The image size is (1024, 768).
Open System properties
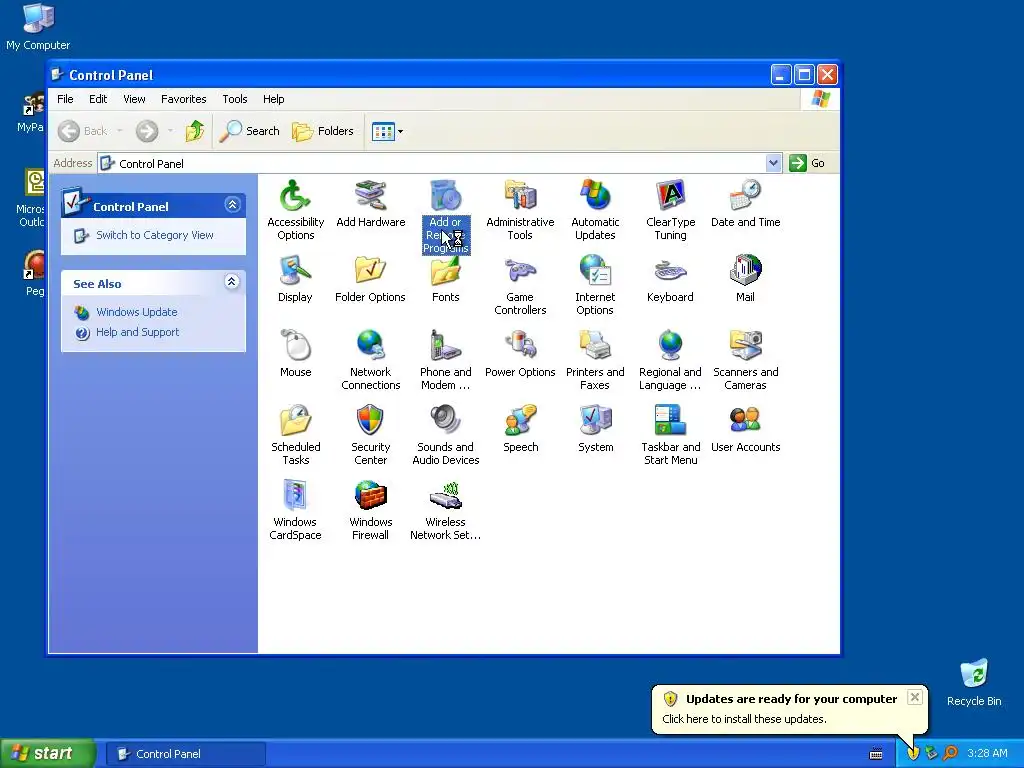[x=595, y=429]
